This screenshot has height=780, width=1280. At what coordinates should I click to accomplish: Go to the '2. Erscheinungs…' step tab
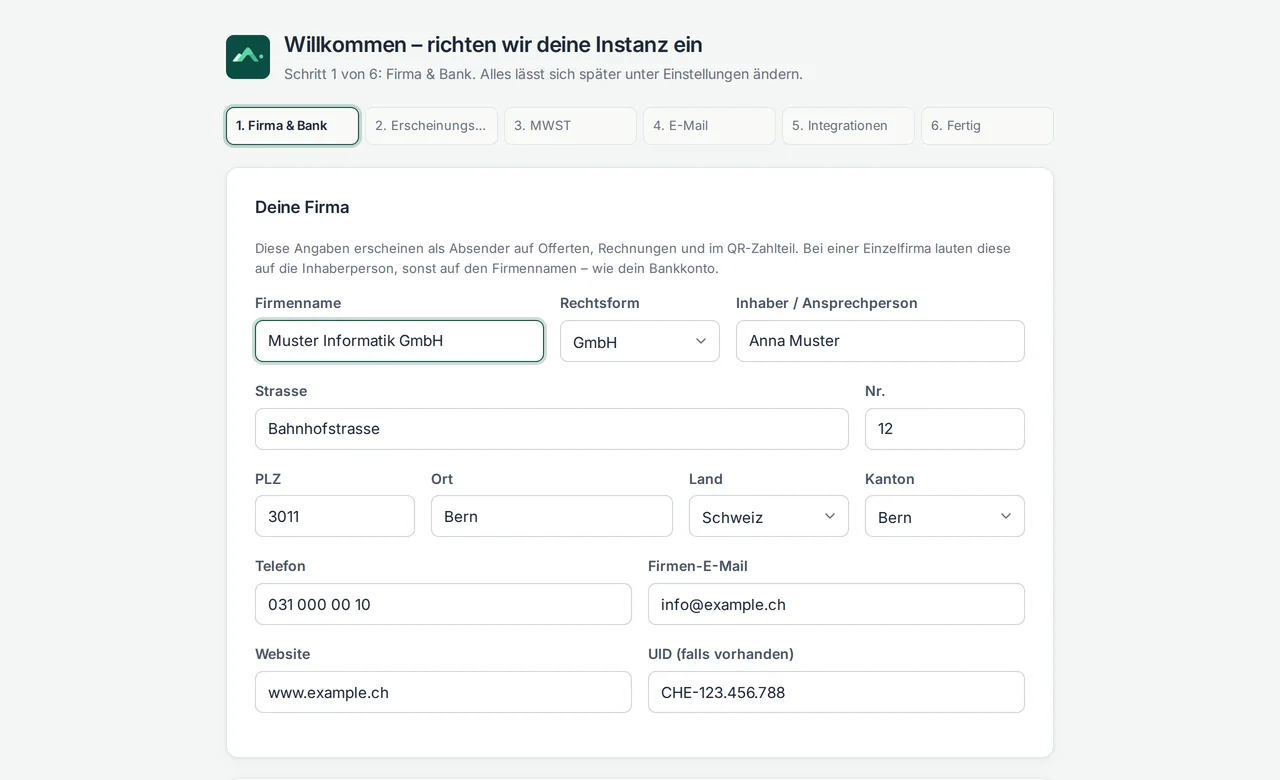click(431, 126)
